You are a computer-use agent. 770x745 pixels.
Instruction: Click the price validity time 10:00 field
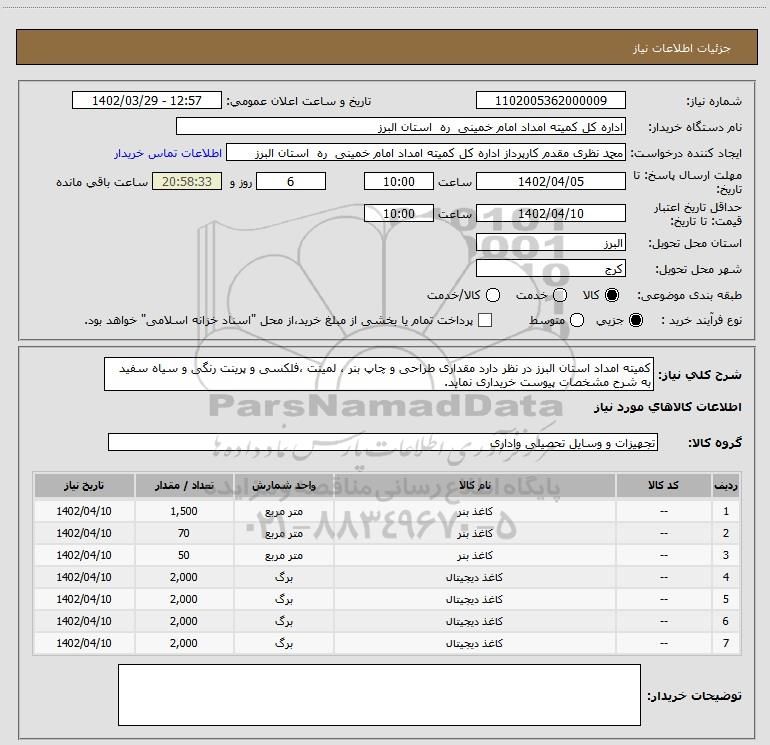point(399,214)
